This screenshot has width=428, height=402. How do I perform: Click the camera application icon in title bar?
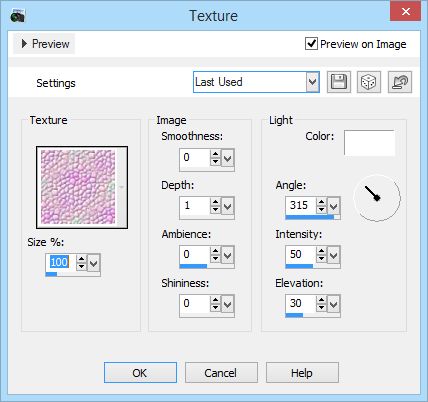point(17,16)
